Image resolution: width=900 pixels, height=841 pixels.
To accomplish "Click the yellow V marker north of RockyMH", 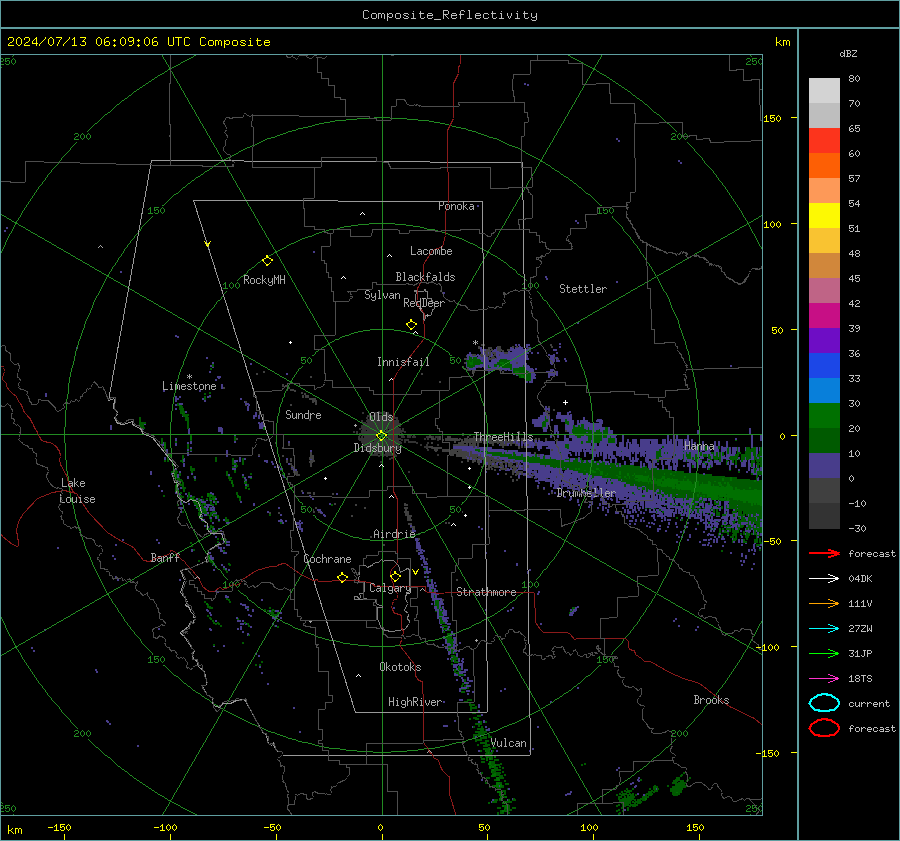I will pyautogui.click(x=208, y=244).
